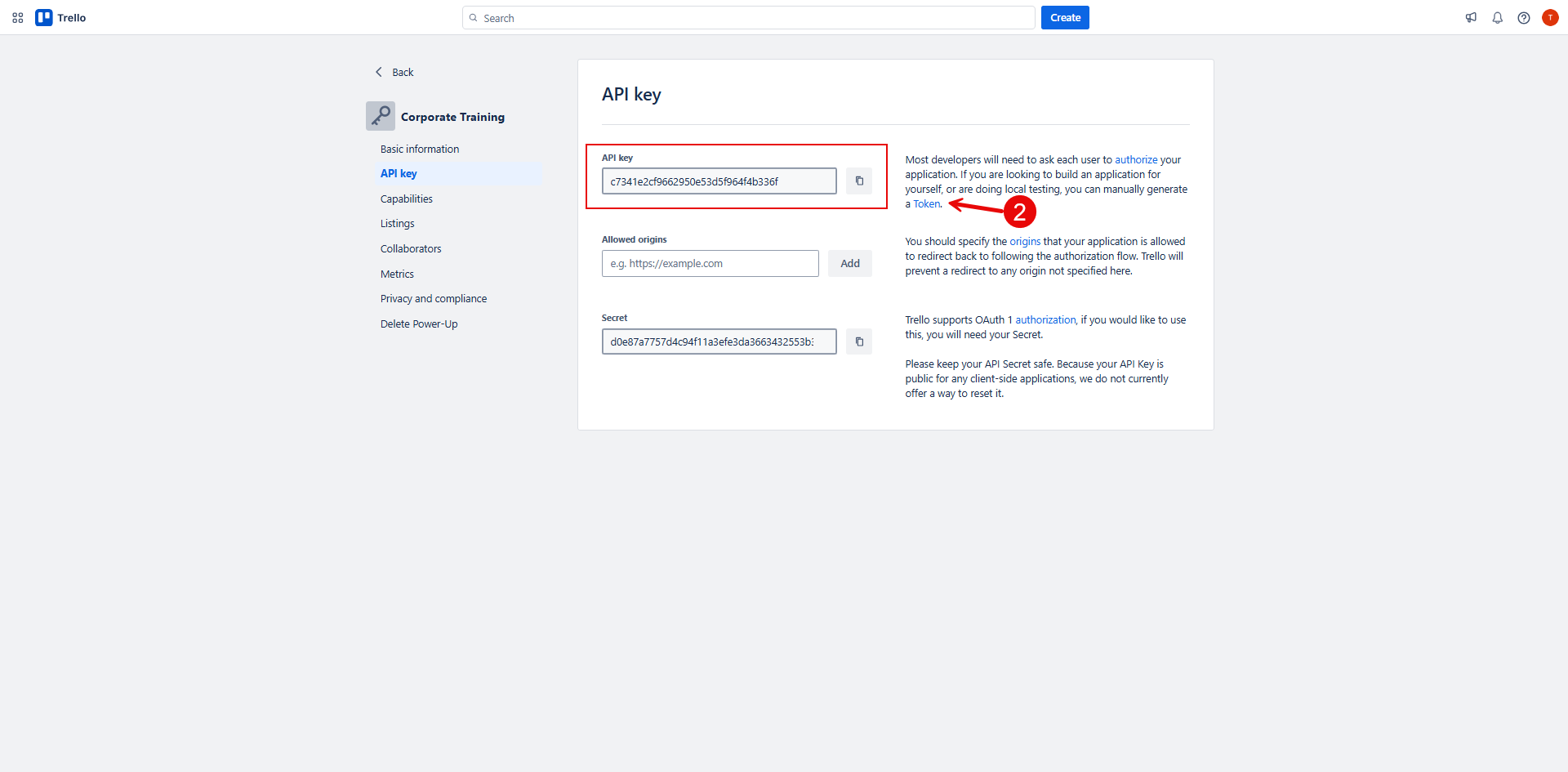Open Basic information section
Screen dimensions: 1568x772
click(x=420, y=149)
